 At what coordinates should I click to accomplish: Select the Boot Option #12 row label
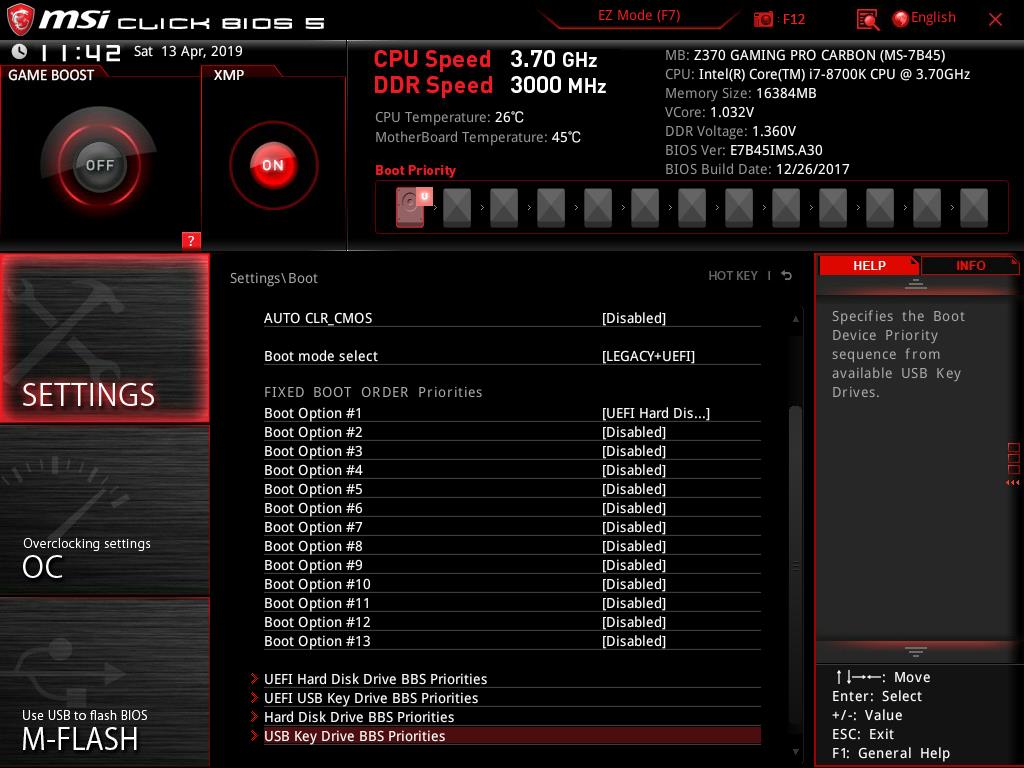coord(317,622)
